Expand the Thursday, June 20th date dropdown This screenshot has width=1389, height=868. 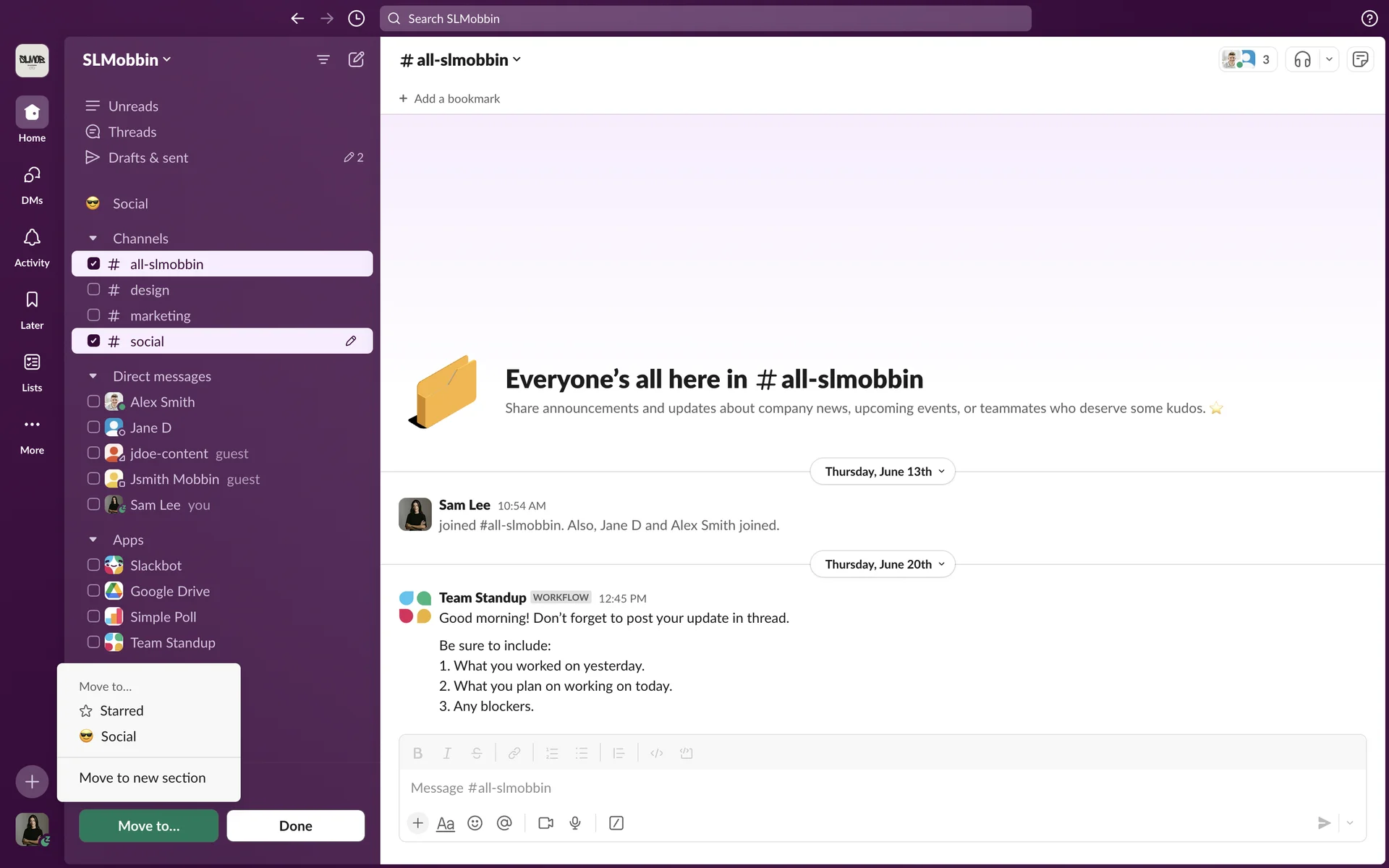coord(883,564)
